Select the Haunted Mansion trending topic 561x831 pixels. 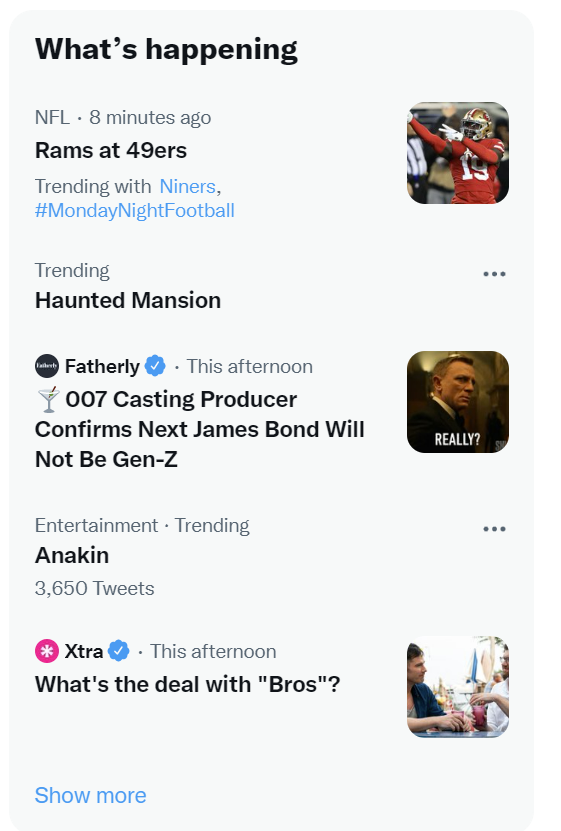point(128,300)
